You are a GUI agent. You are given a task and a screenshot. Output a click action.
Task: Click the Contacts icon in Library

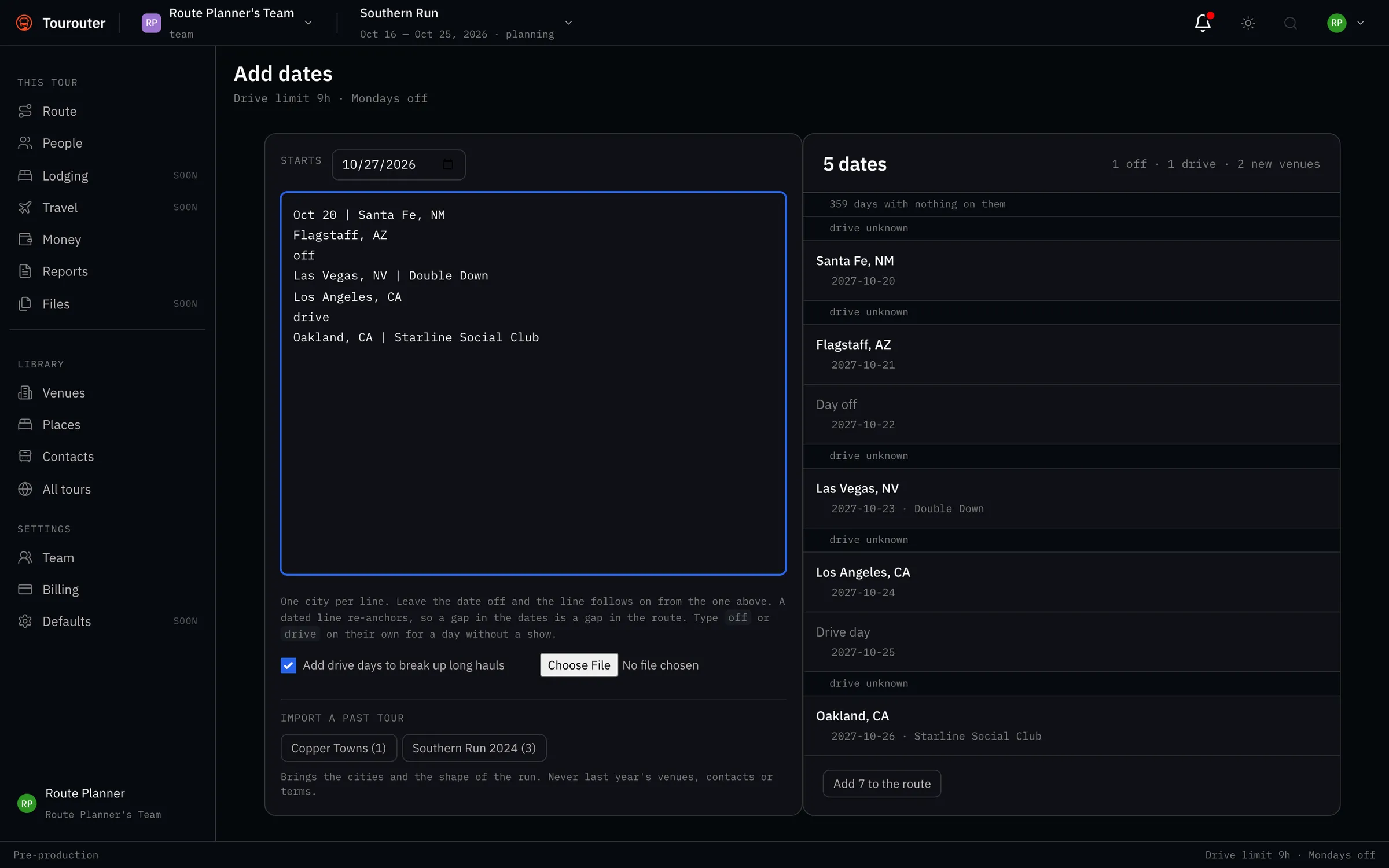tap(25, 457)
